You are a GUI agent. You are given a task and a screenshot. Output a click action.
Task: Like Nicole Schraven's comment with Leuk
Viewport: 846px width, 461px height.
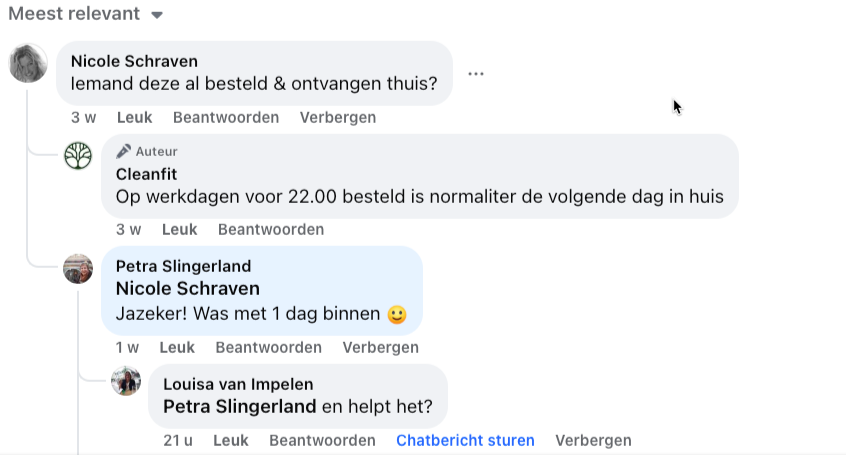click(x=134, y=117)
